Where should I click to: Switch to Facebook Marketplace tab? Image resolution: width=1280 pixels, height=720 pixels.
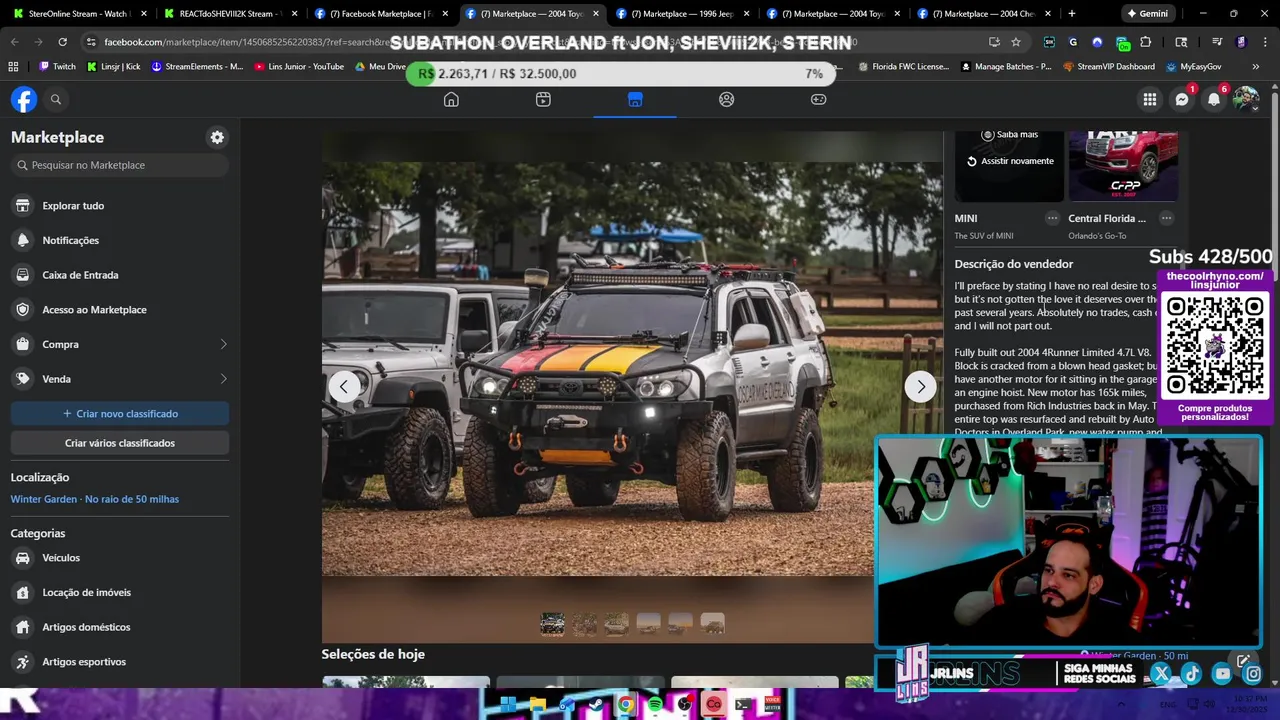(x=381, y=14)
